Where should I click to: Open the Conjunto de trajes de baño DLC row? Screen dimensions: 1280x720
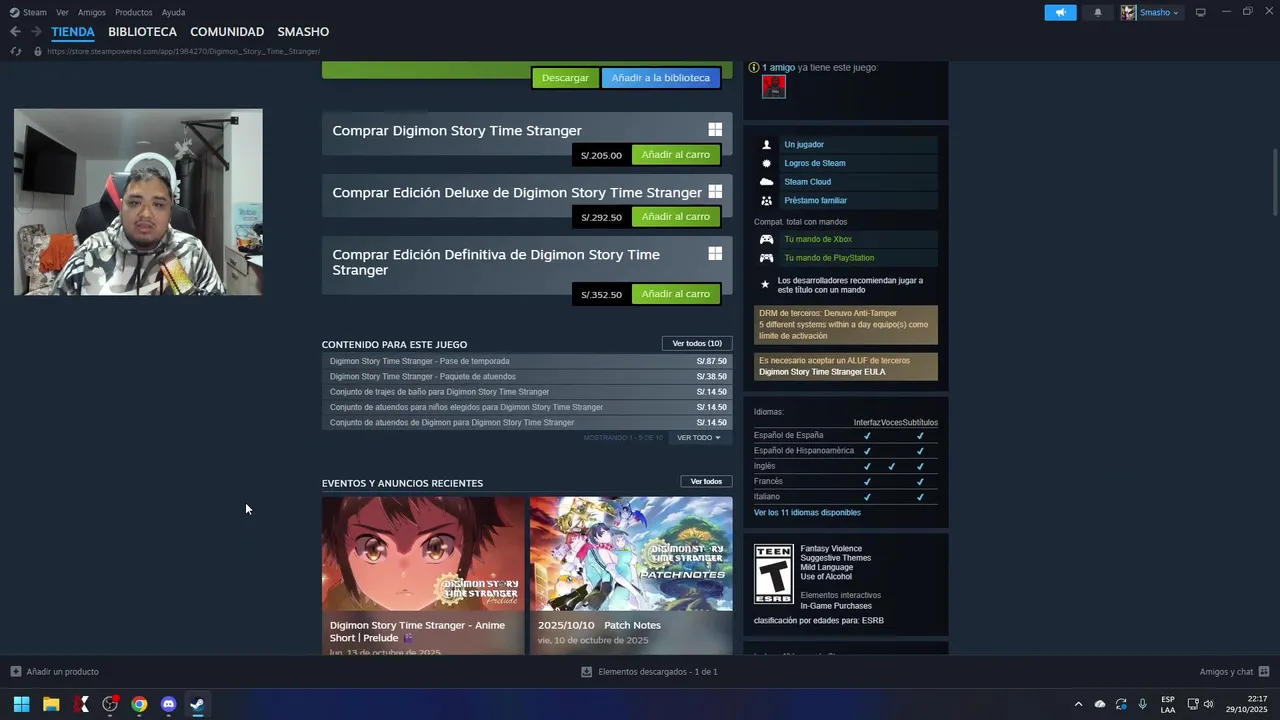click(x=527, y=392)
